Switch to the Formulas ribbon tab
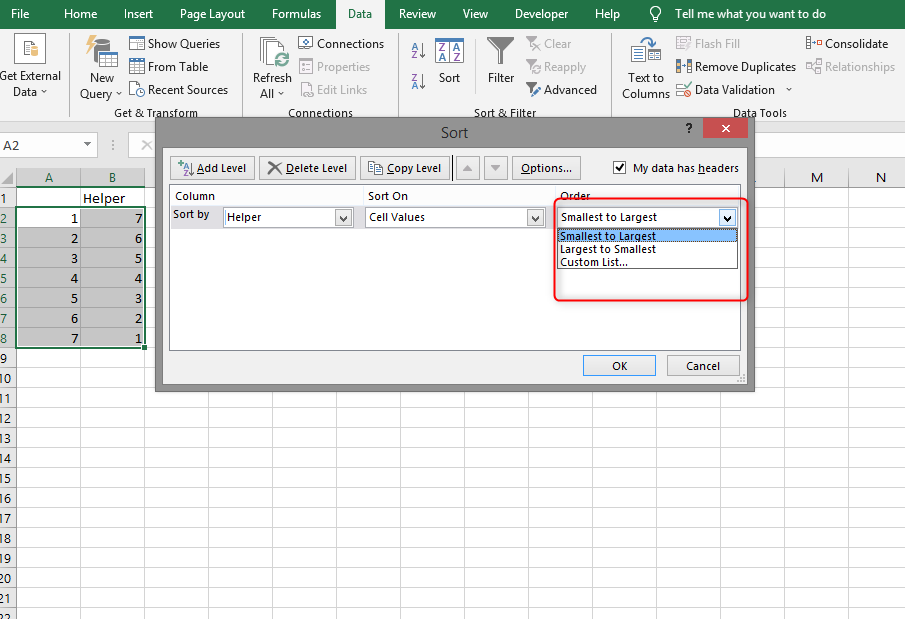The image size is (905, 619). click(x=296, y=14)
